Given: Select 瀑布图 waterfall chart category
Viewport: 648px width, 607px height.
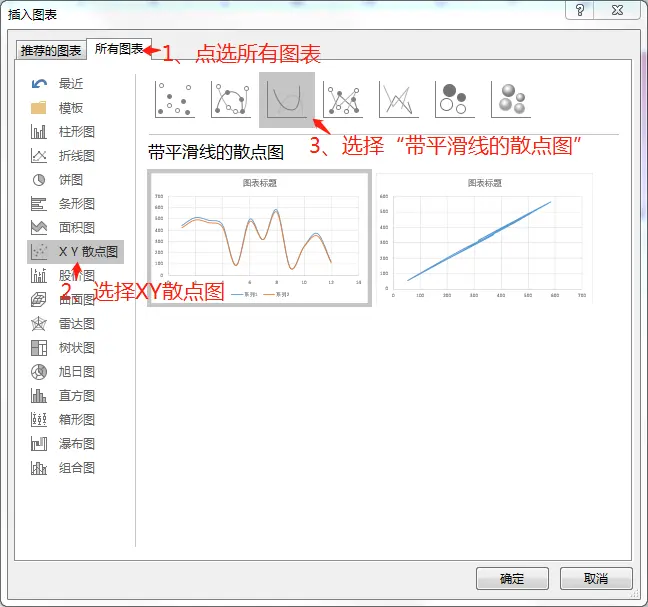Looking at the screenshot, I should pyautogui.click(x=63, y=443).
